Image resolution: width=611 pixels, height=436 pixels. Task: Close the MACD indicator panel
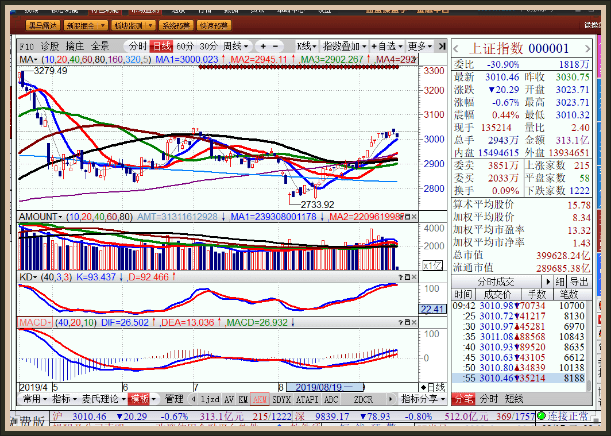pos(414,323)
